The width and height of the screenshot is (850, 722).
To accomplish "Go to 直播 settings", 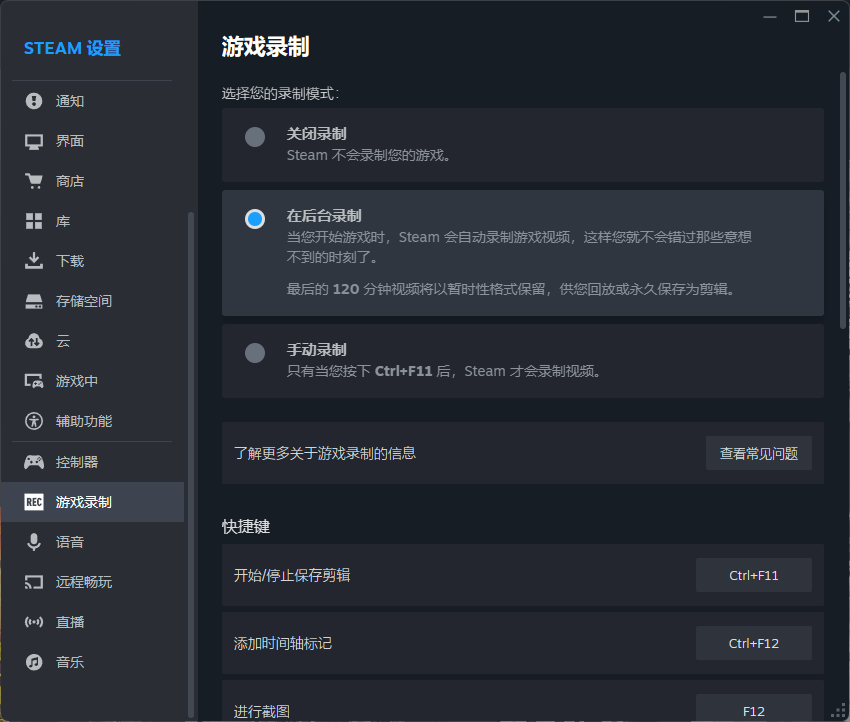I will [x=92, y=622].
